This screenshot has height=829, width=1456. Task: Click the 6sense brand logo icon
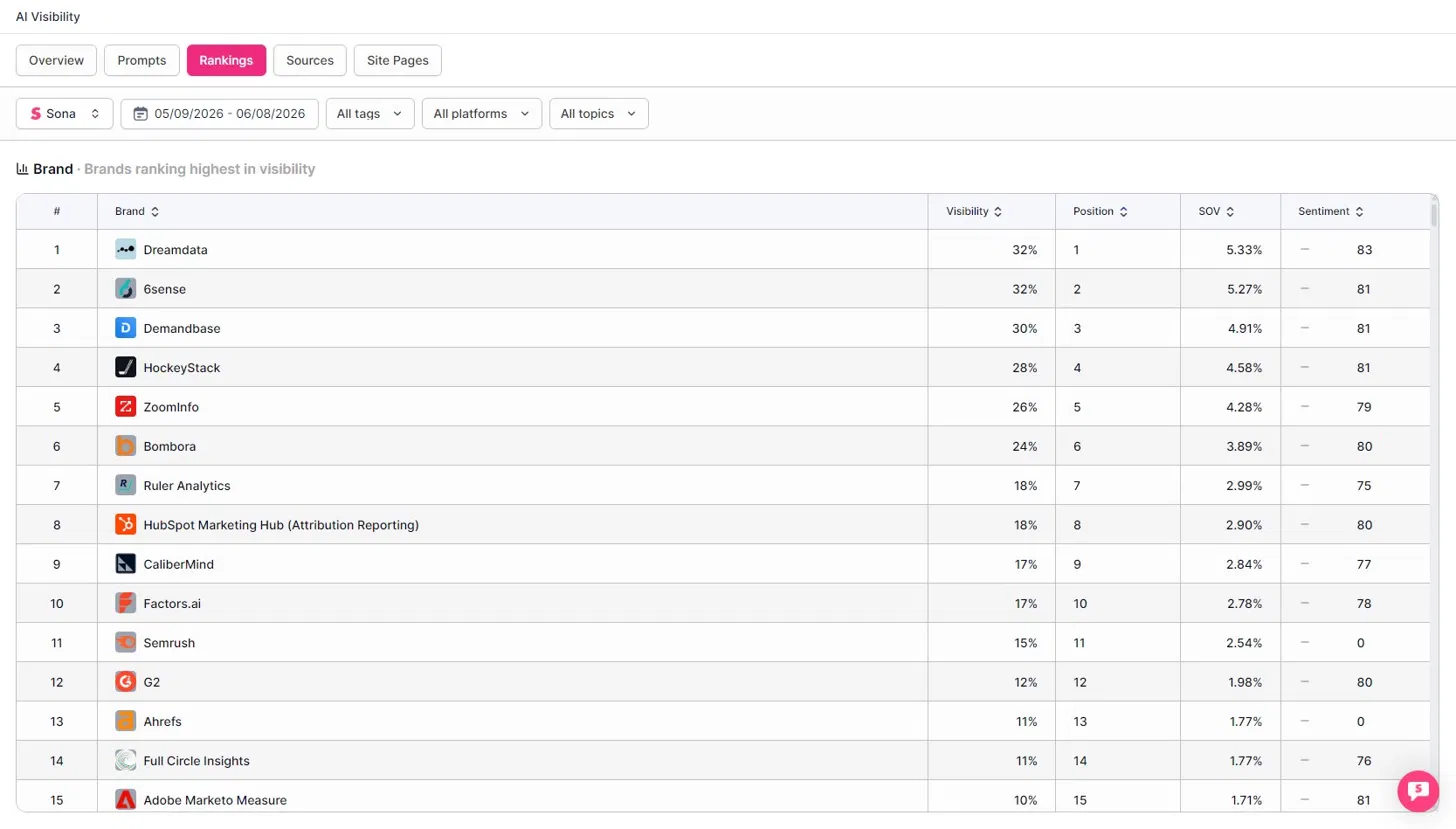click(x=125, y=289)
